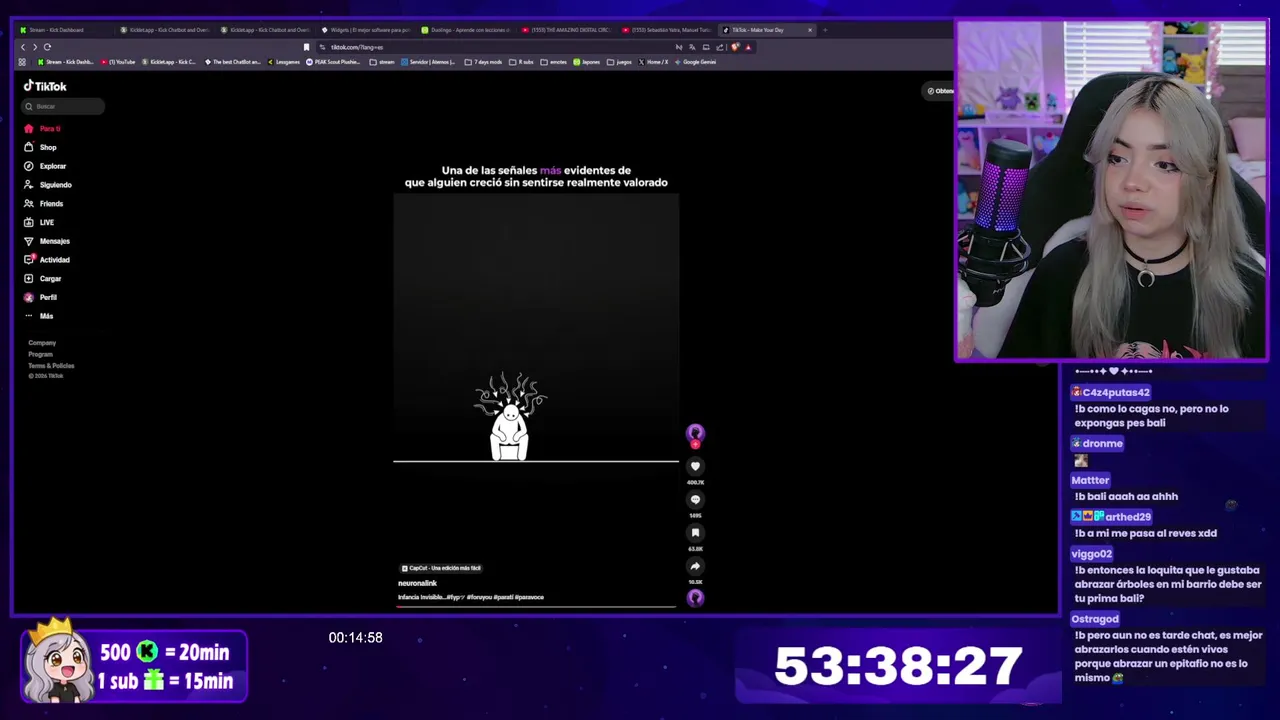Open the PEAK Scout Plushie bookmark

click(x=333, y=62)
